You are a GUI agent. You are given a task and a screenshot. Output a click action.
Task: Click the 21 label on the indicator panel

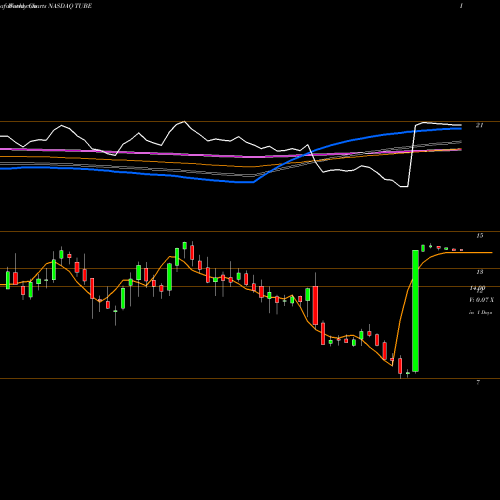point(479,125)
